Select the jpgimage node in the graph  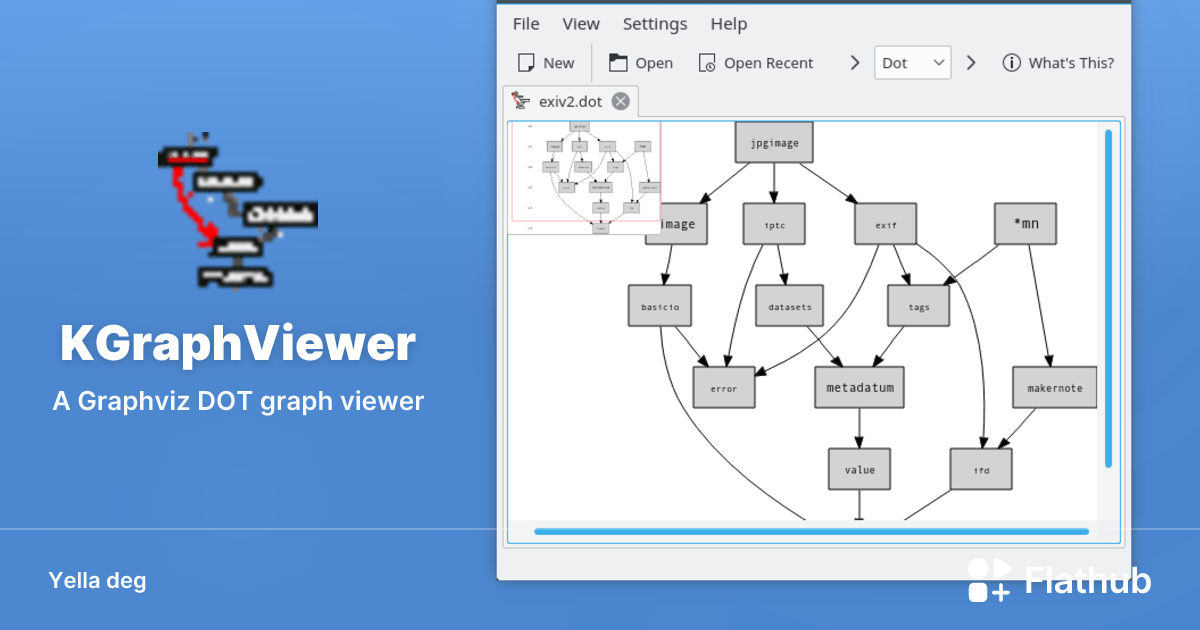pyautogui.click(x=773, y=142)
